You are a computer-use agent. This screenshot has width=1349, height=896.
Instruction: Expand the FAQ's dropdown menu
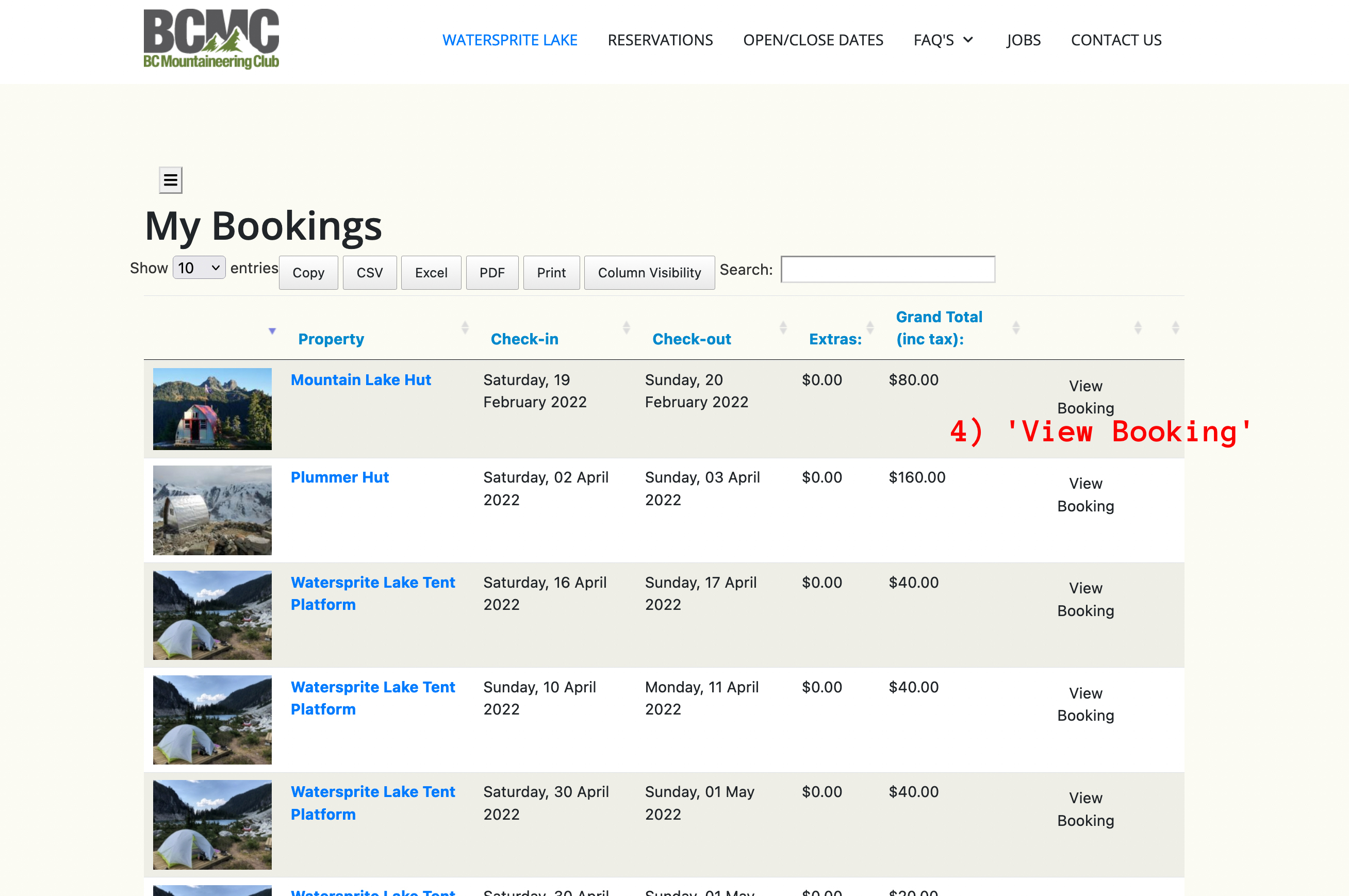[943, 40]
